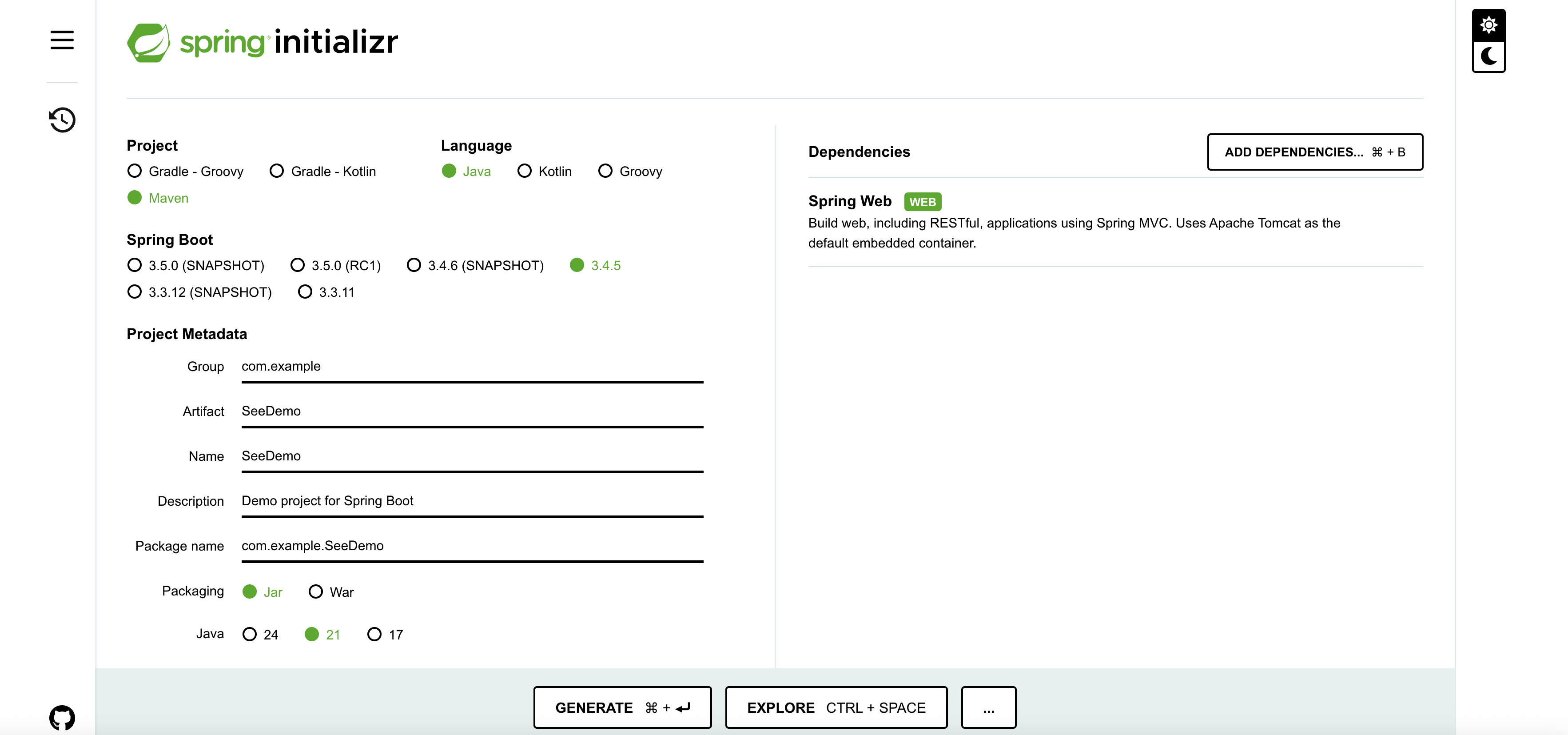
Task: Switch to light theme sun icon
Action: [1488, 25]
